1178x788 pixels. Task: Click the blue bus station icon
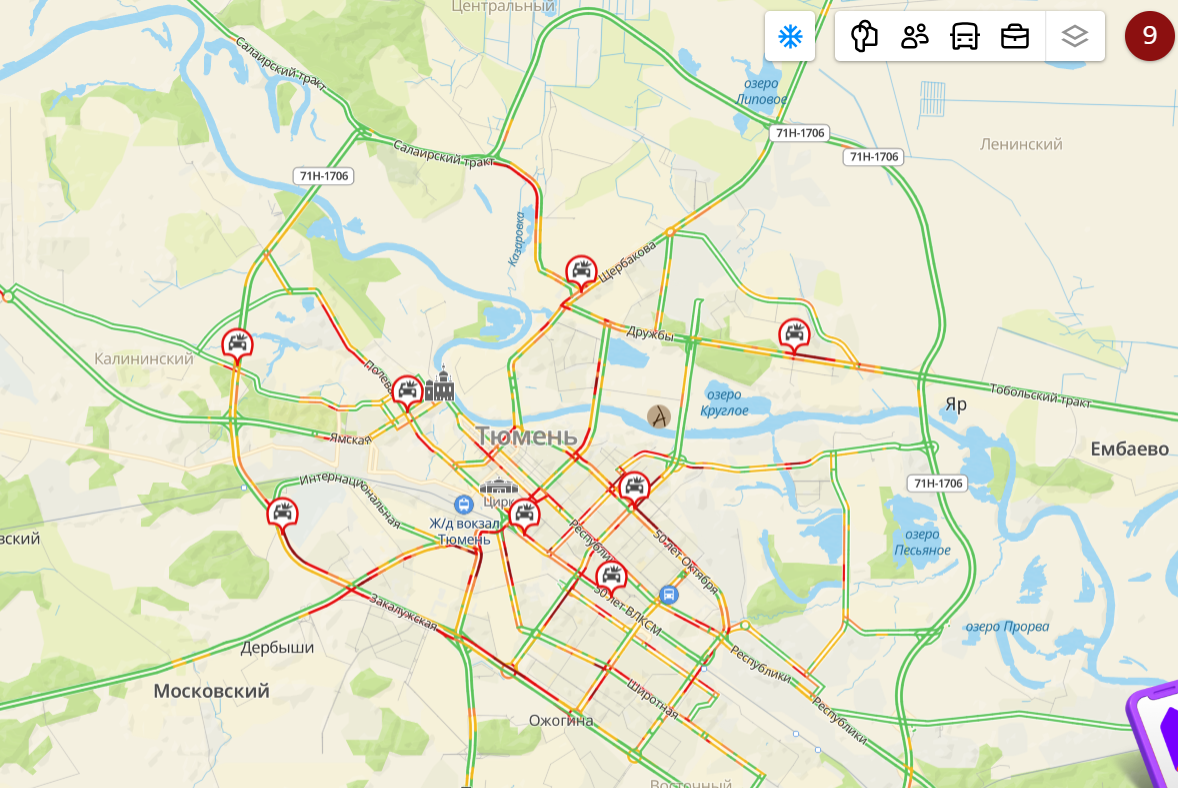pyautogui.click(x=669, y=595)
